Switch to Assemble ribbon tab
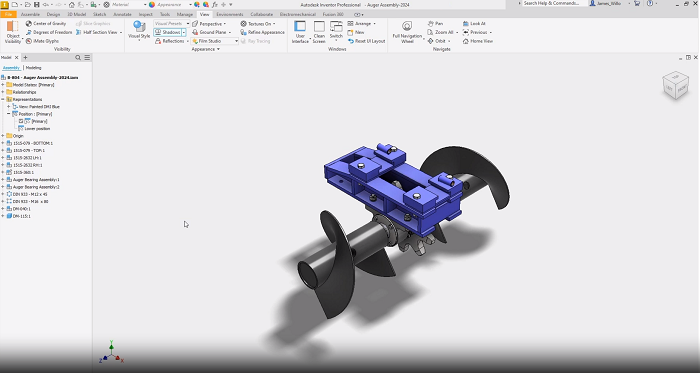Image resolution: width=700 pixels, height=373 pixels. point(30,14)
